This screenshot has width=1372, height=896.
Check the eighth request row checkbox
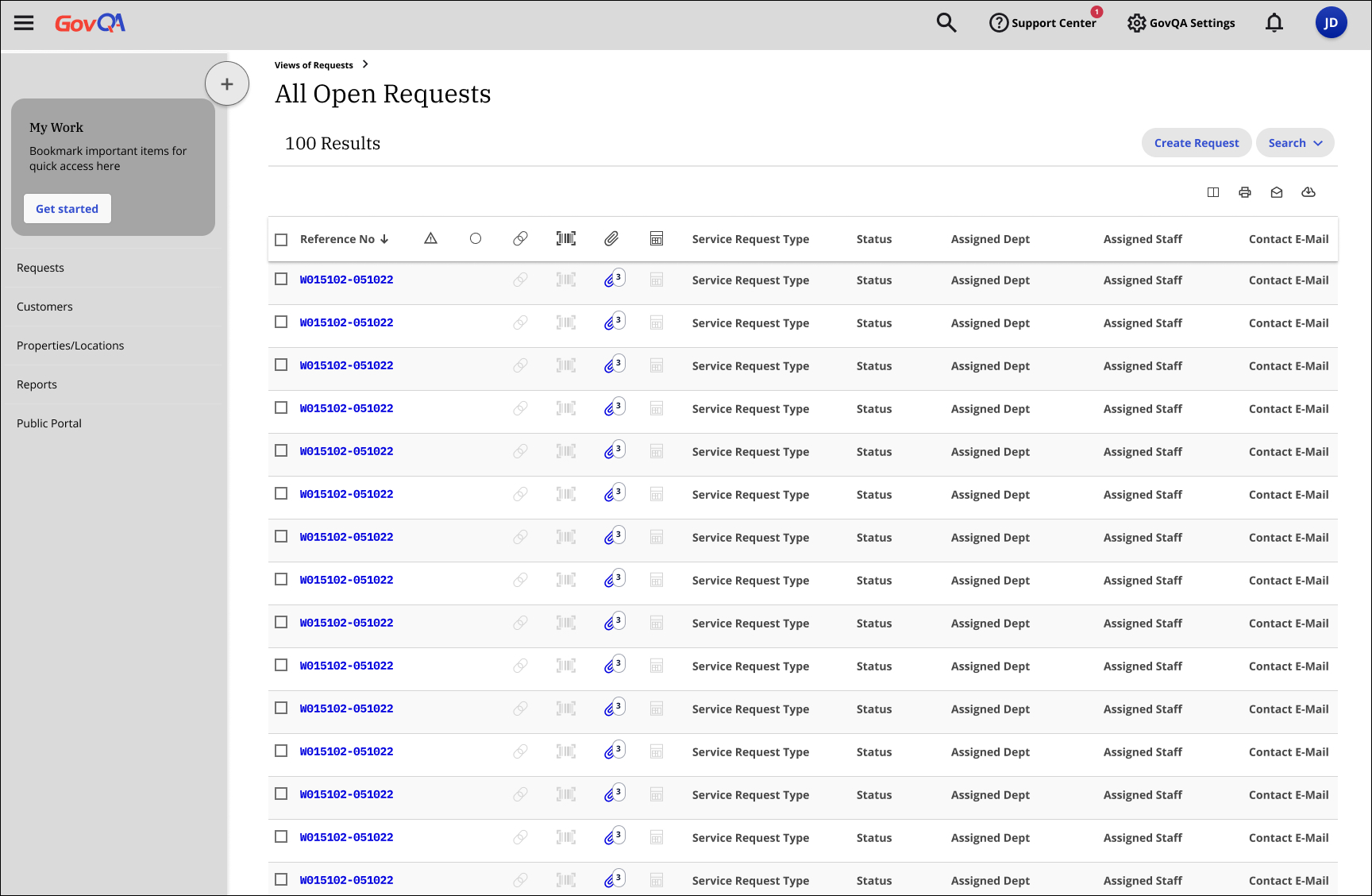coord(281,579)
